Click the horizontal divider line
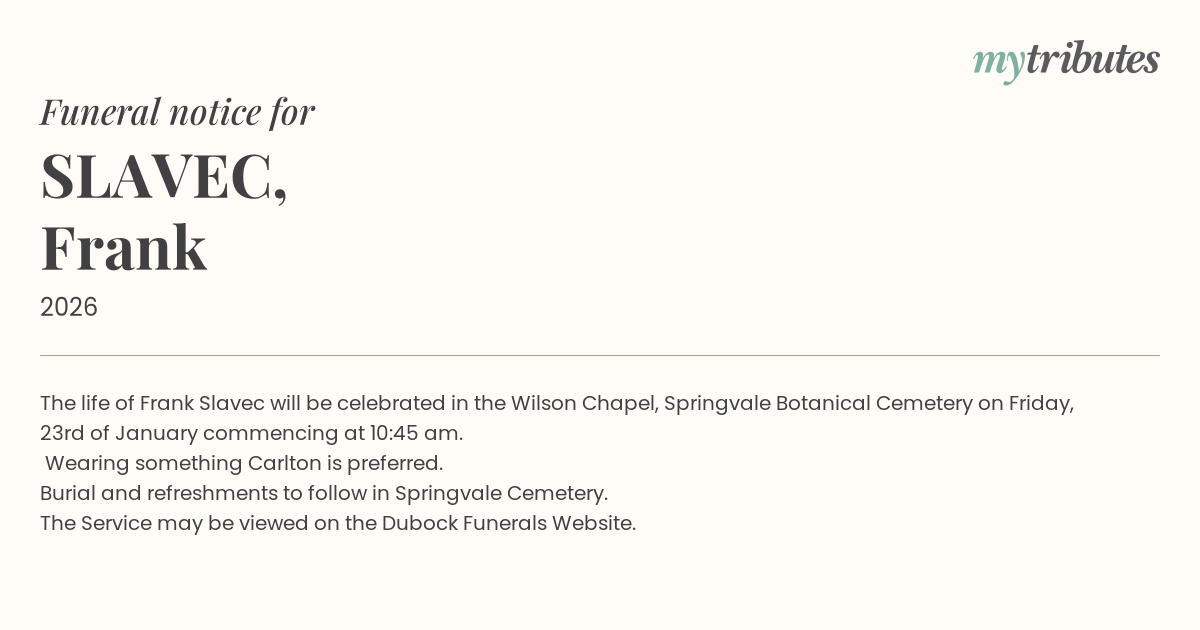1200x630 pixels. [x=600, y=355]
